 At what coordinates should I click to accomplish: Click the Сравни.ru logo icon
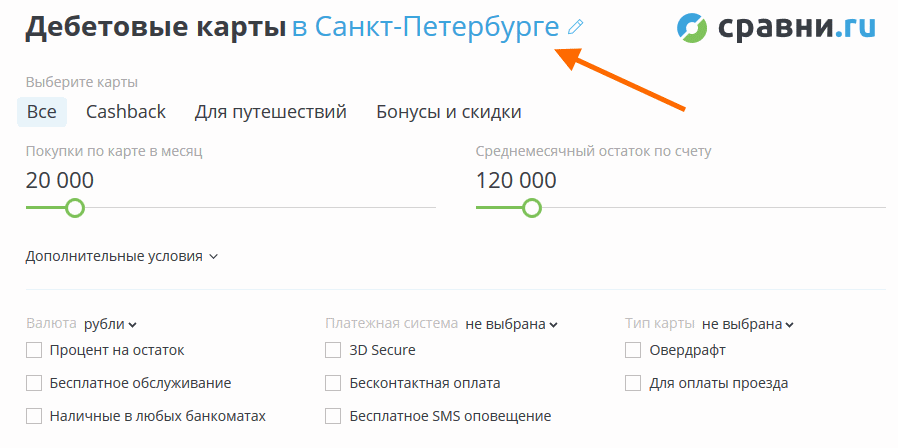pos(692,29)
